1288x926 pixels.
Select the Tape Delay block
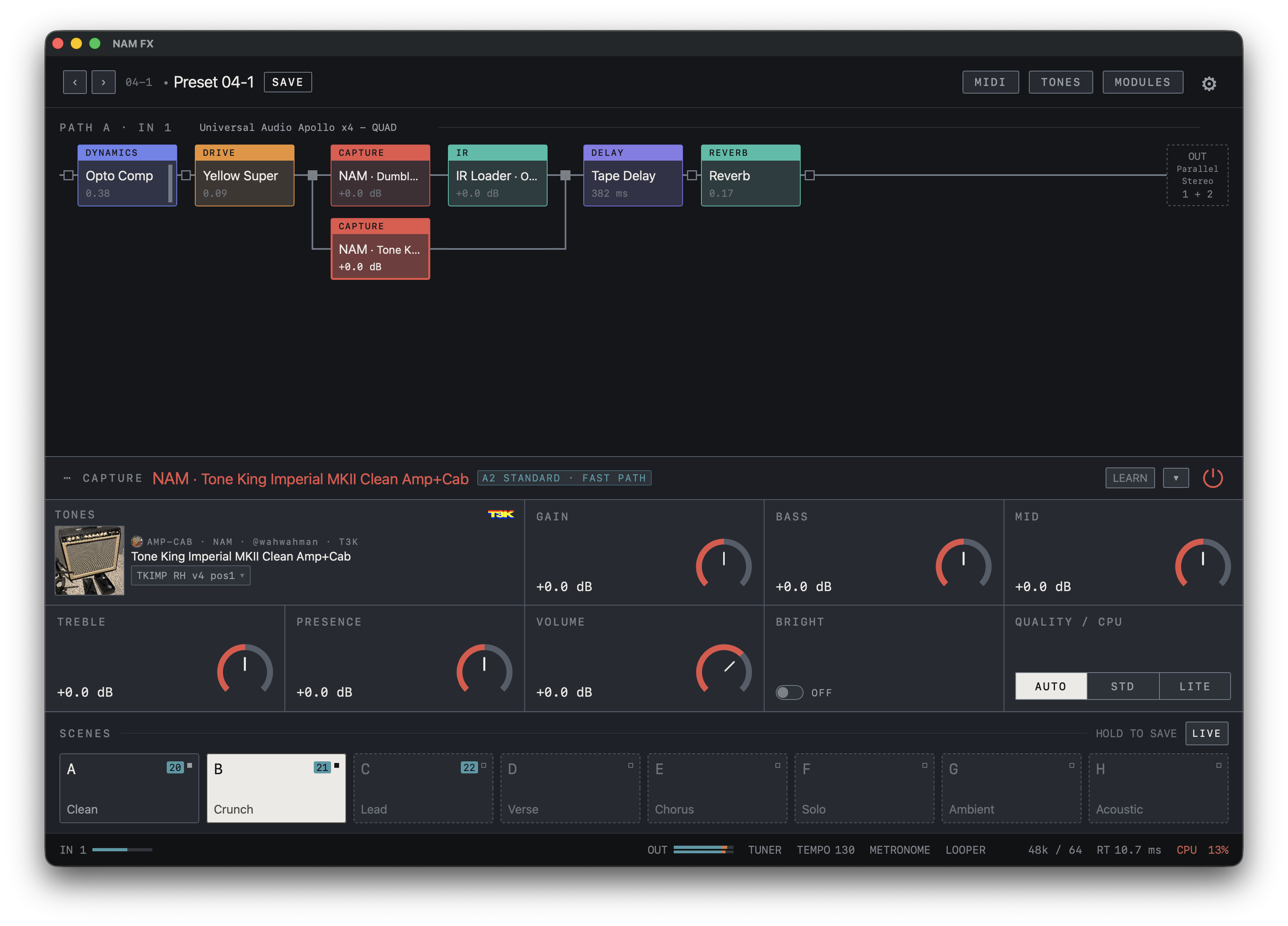point(633,175)
